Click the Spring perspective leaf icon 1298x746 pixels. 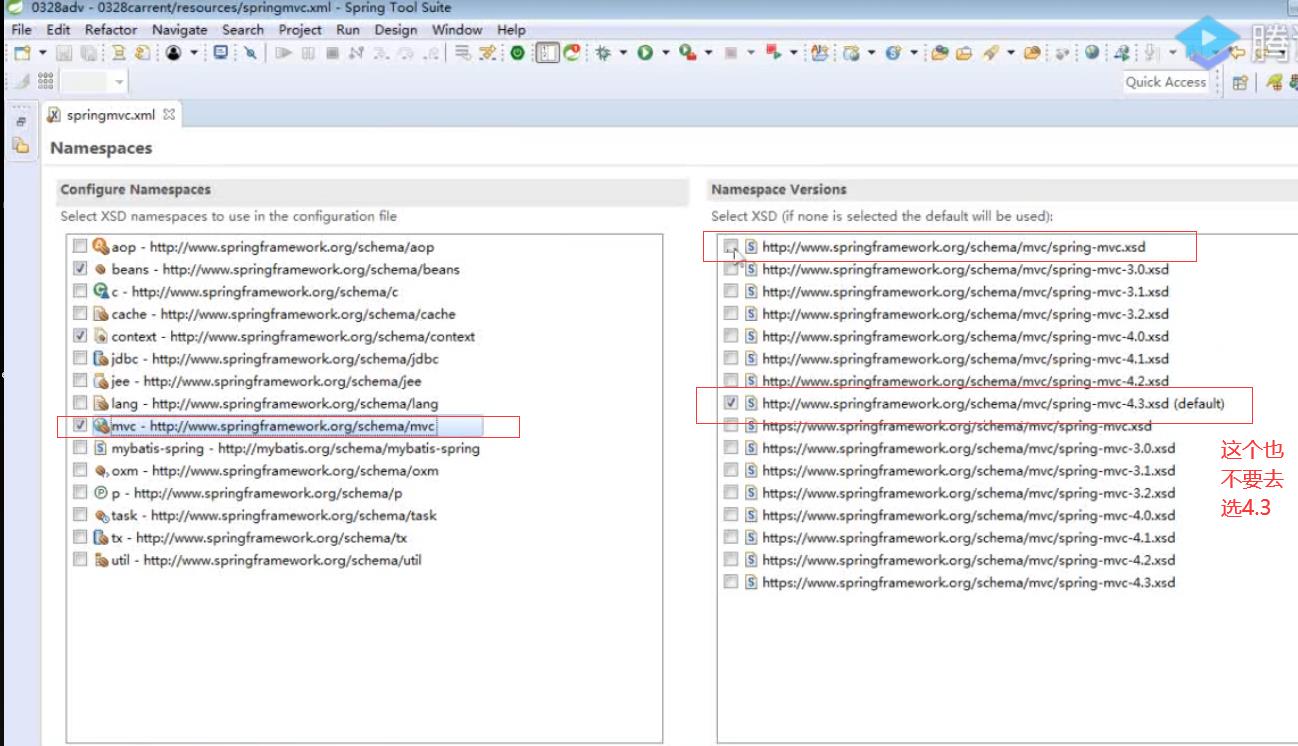[x=1275, y=83]
